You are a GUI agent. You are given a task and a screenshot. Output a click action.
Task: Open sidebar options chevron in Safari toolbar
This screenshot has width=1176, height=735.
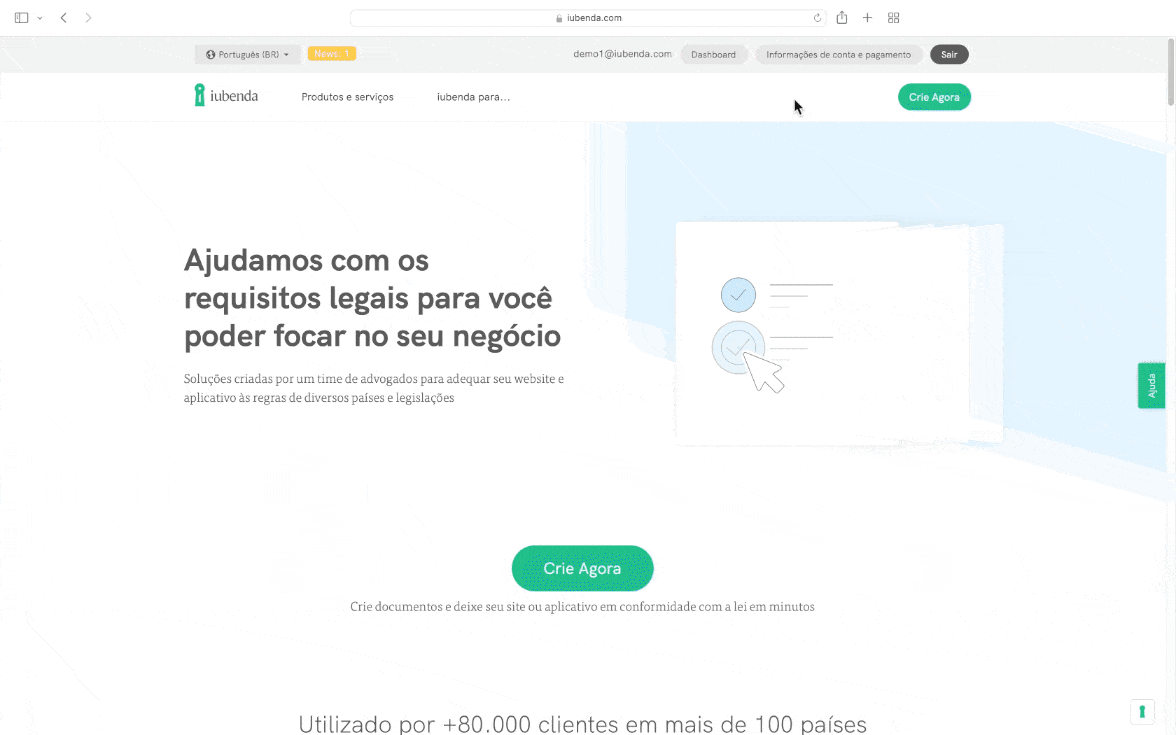pos(40,18)
